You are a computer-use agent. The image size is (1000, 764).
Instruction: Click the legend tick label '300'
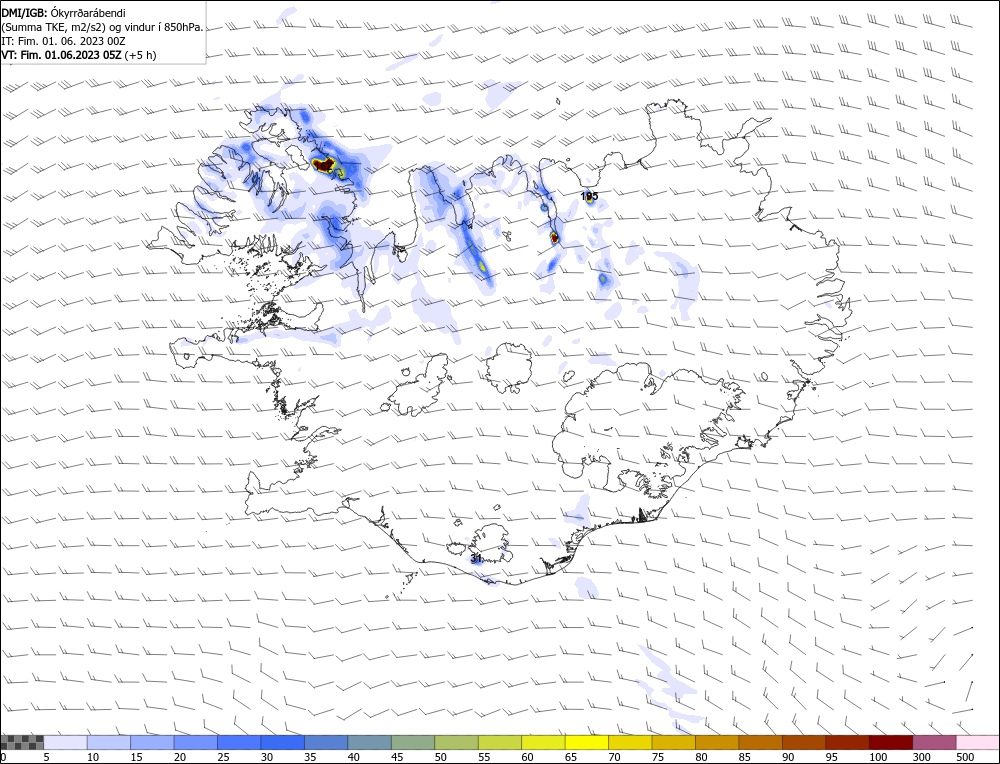pos(921,756)
